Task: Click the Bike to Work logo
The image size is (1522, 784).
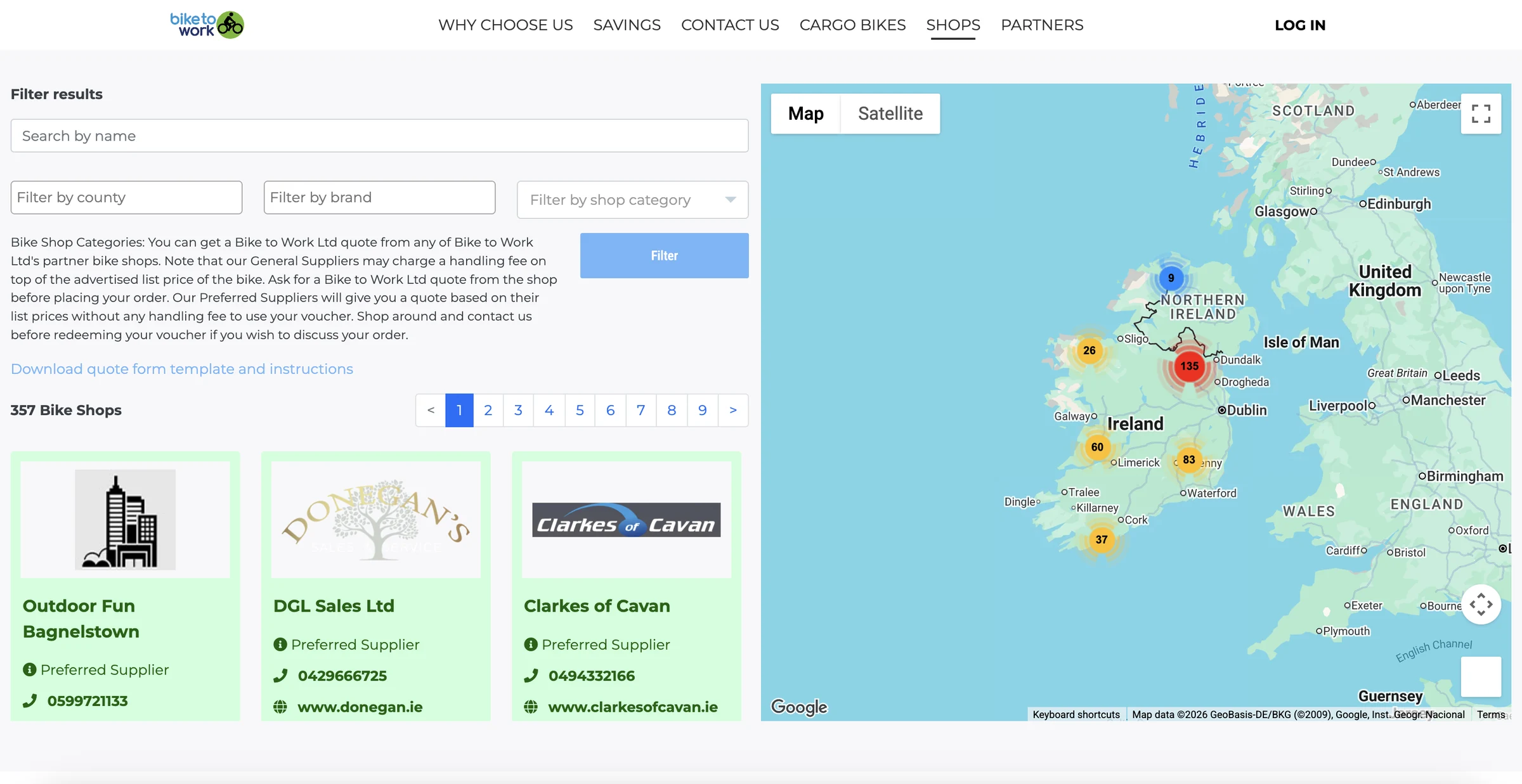Action: 207,25
